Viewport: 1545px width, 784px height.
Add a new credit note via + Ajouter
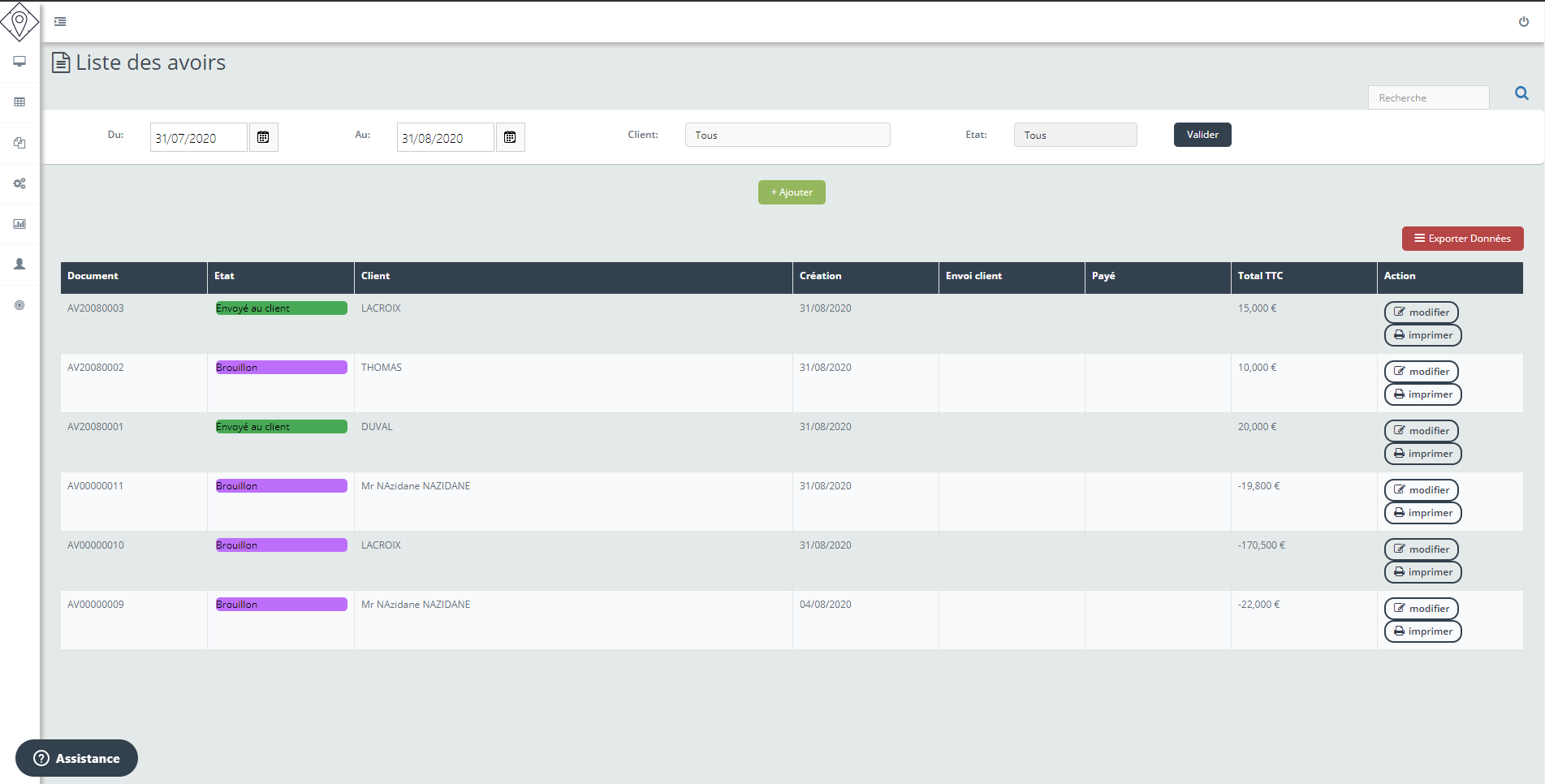pos(791,192)
